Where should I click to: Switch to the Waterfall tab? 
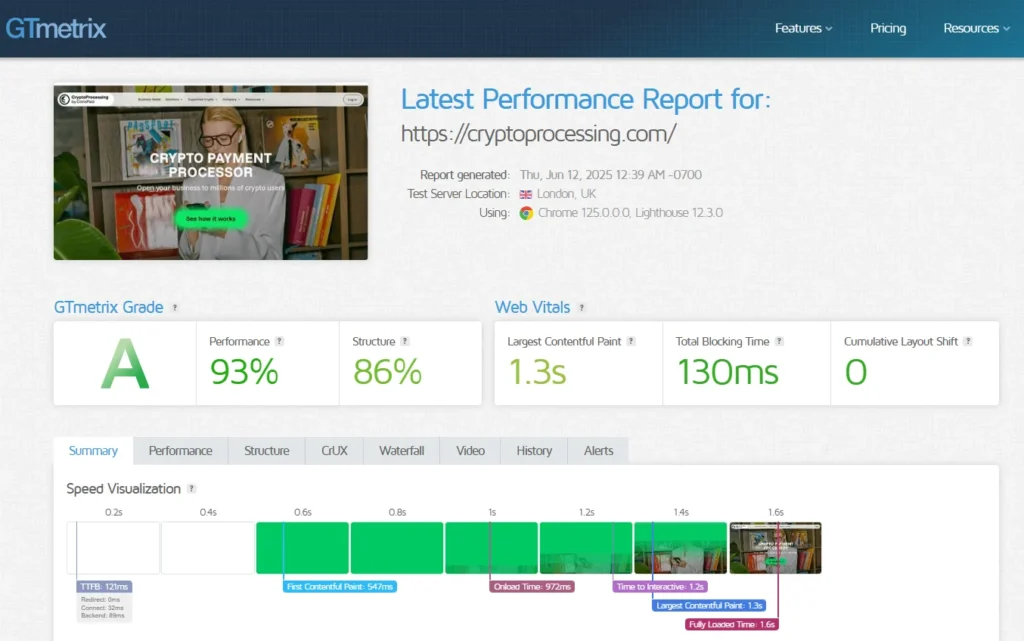point(401,451)
